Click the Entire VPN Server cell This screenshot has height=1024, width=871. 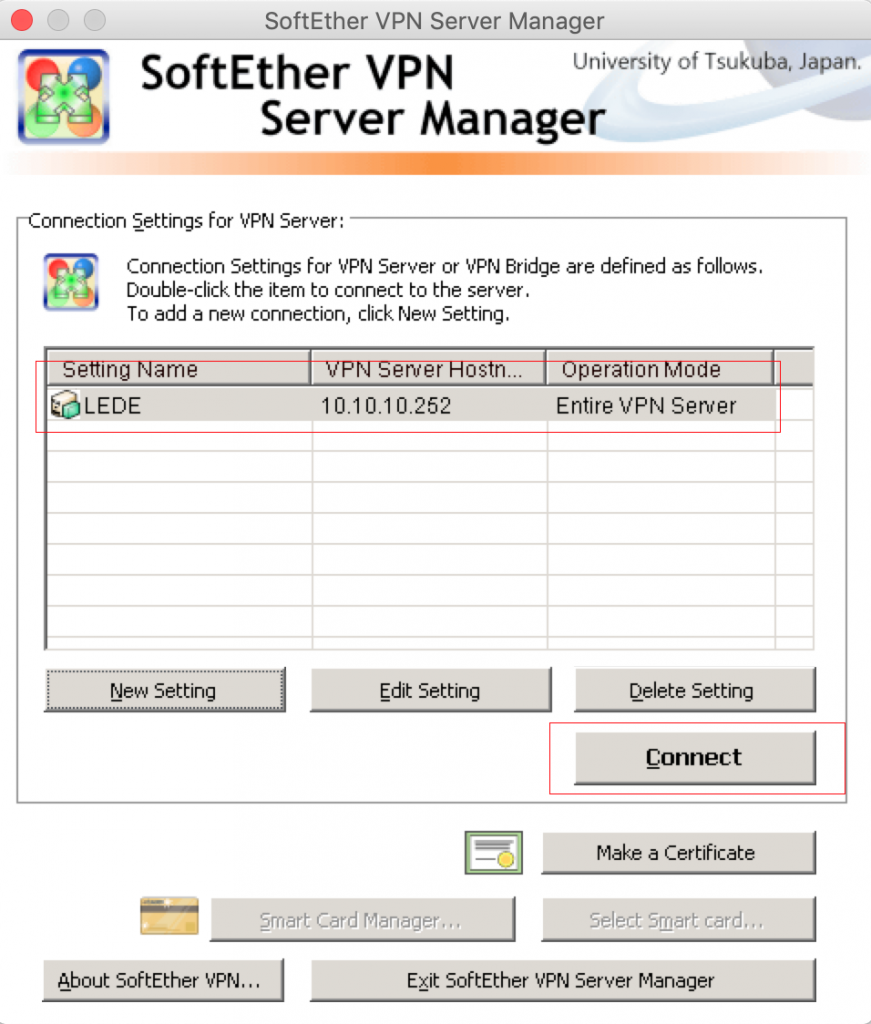pyautogui.click(x=646, y=406)
